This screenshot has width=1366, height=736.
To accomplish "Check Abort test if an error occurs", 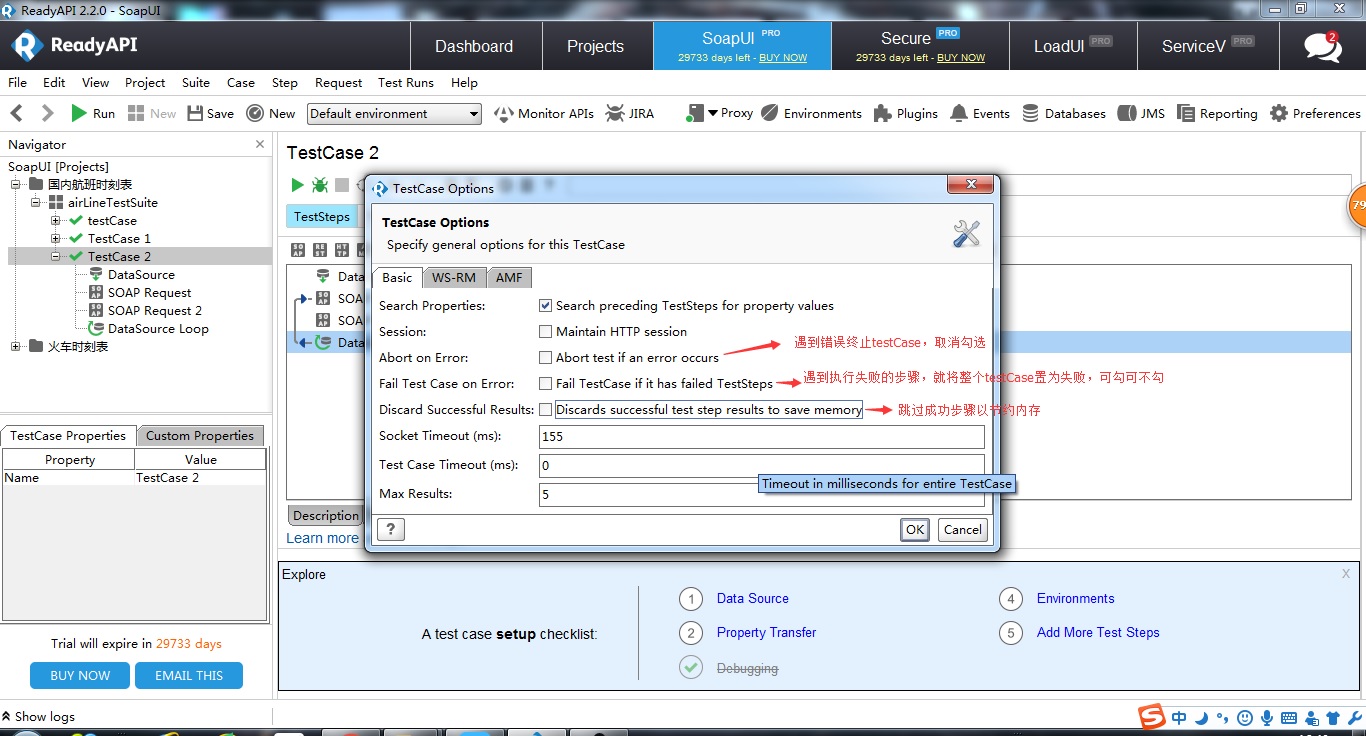I will tap(545, 358).
